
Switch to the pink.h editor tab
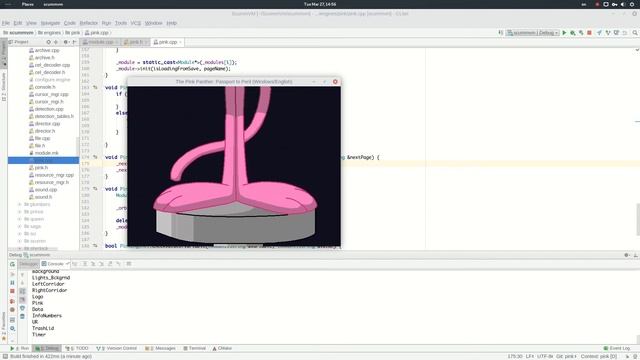click(x=135, y=42)
